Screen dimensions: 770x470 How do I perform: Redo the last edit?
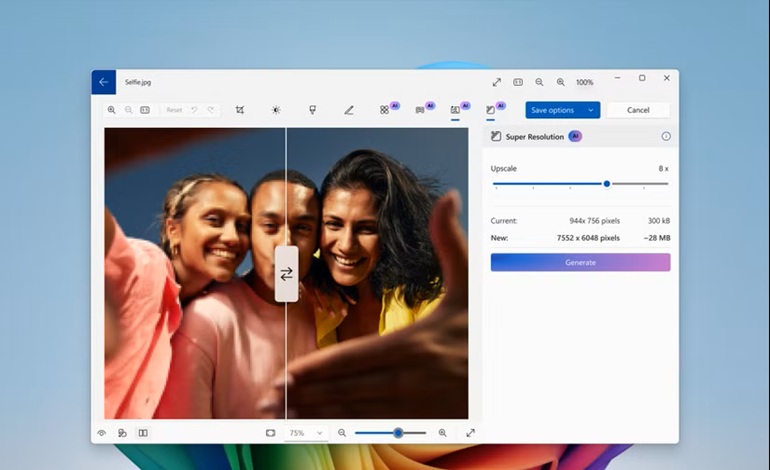pyautogui.click(x=211, y=110)
